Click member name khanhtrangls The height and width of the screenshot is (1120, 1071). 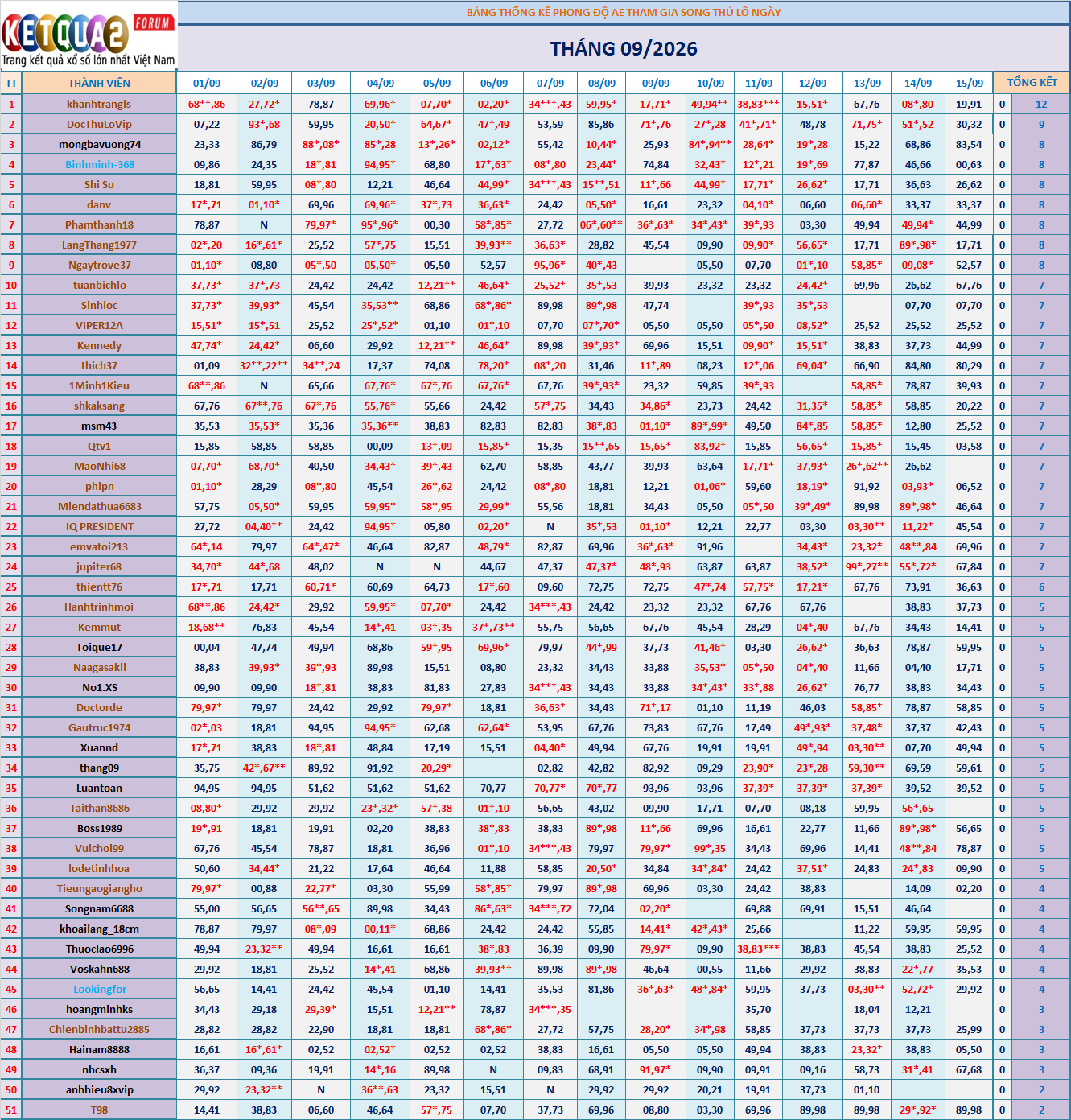(99, 104)
